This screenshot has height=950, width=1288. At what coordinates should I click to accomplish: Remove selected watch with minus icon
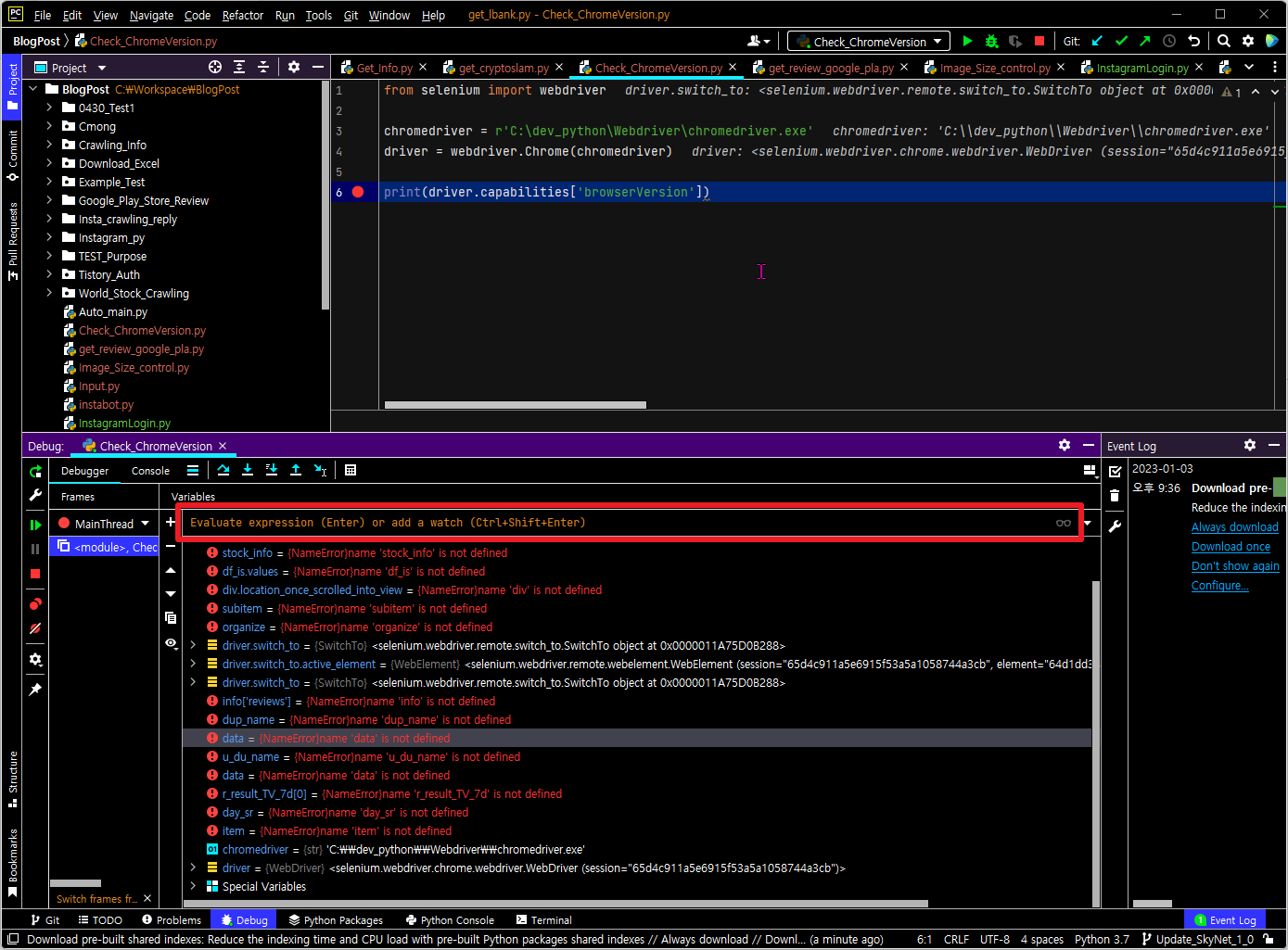coord(171,546)
